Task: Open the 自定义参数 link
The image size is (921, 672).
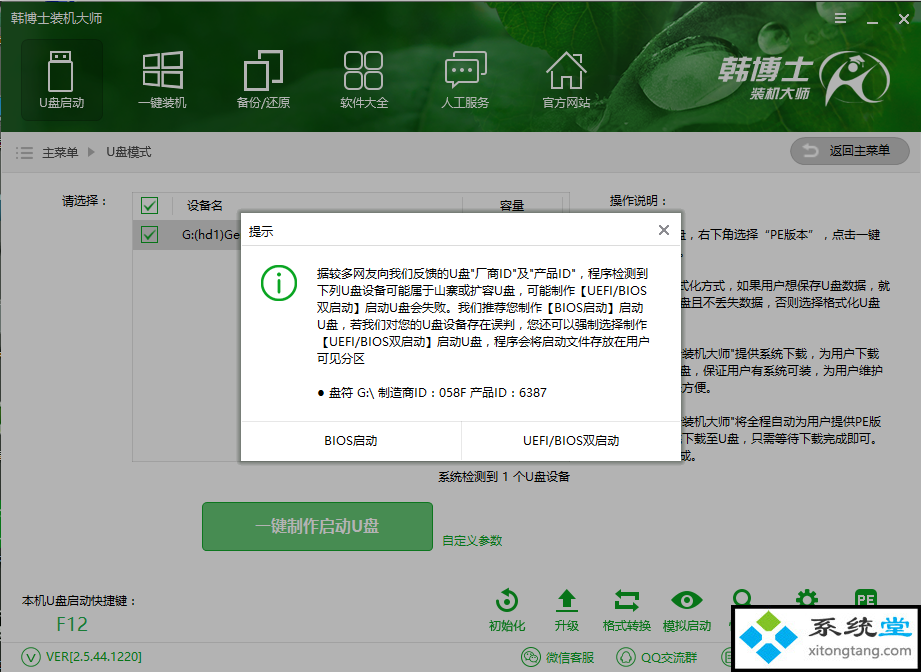Action: pyautogui.click(x=472, y=540)
